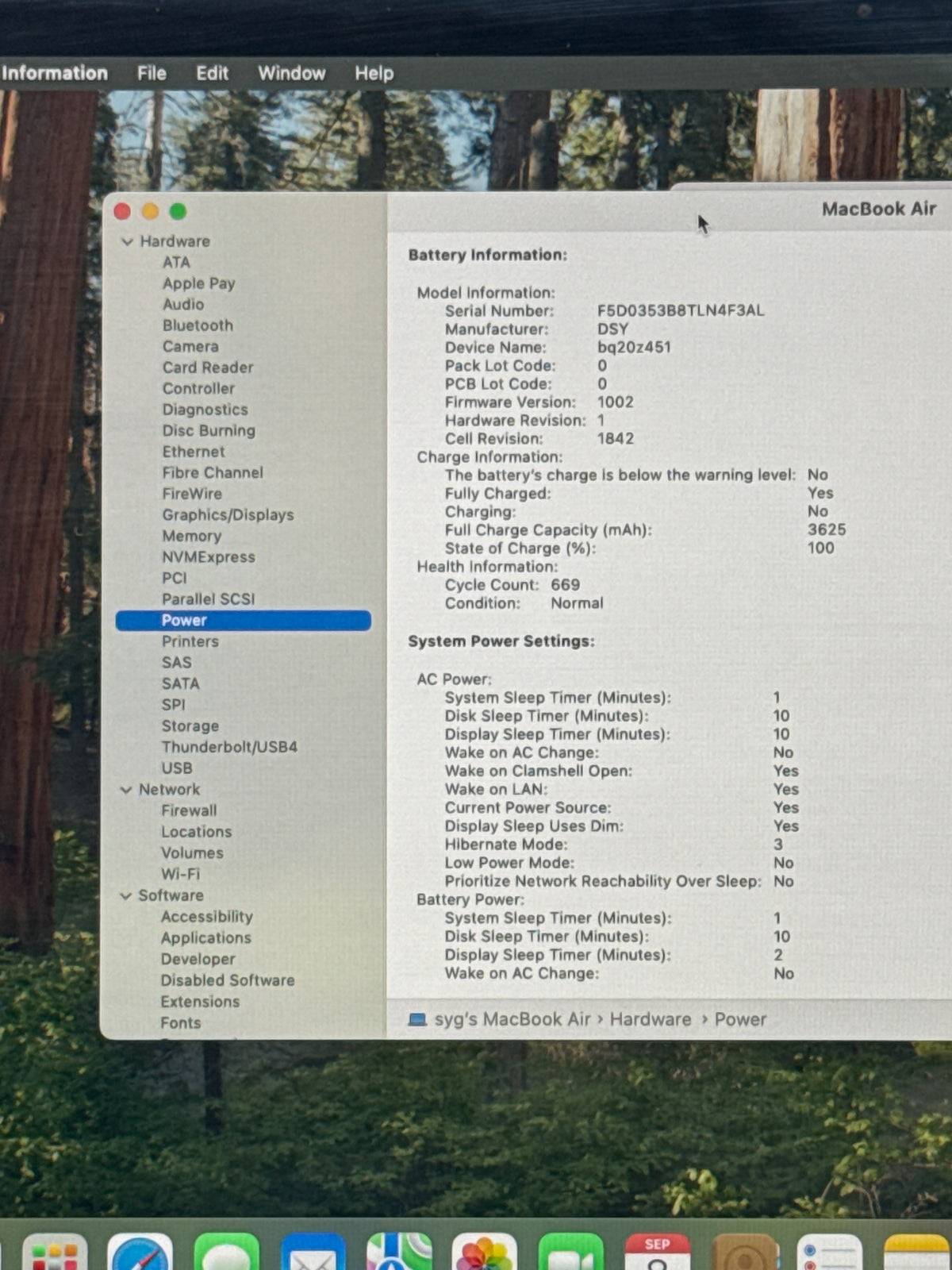The image size is (952, 1270).
Task: Select Firewall under Network
Action: pyautogui.click(x=189, y=810)
